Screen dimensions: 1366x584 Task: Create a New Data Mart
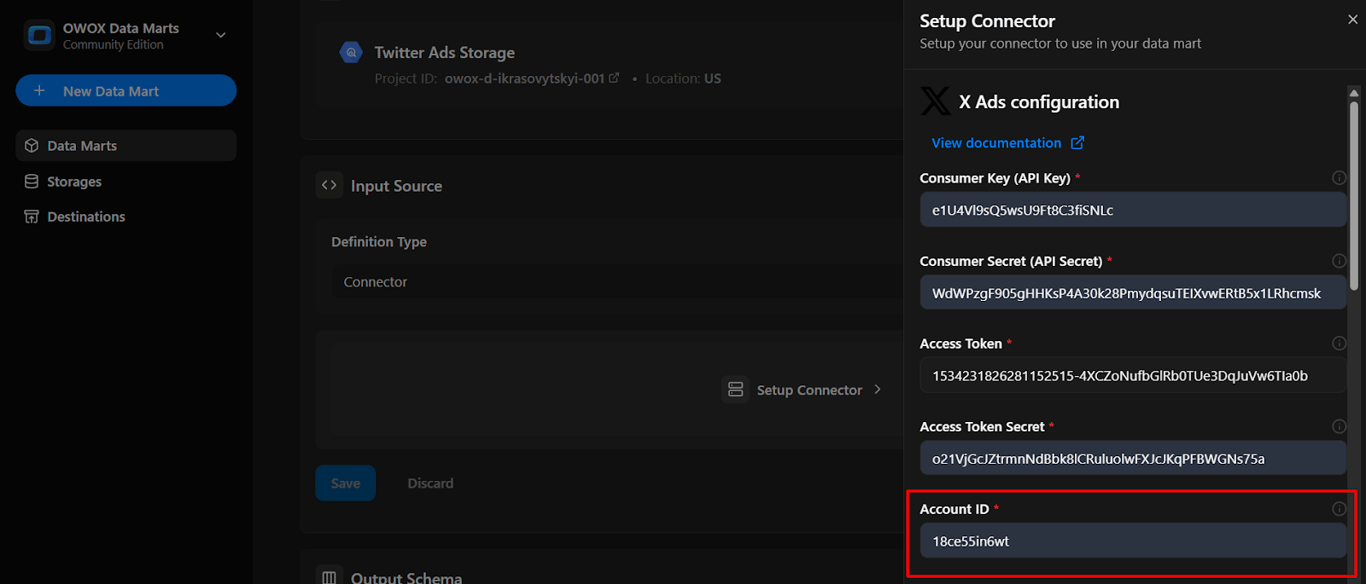coord(126,91)
